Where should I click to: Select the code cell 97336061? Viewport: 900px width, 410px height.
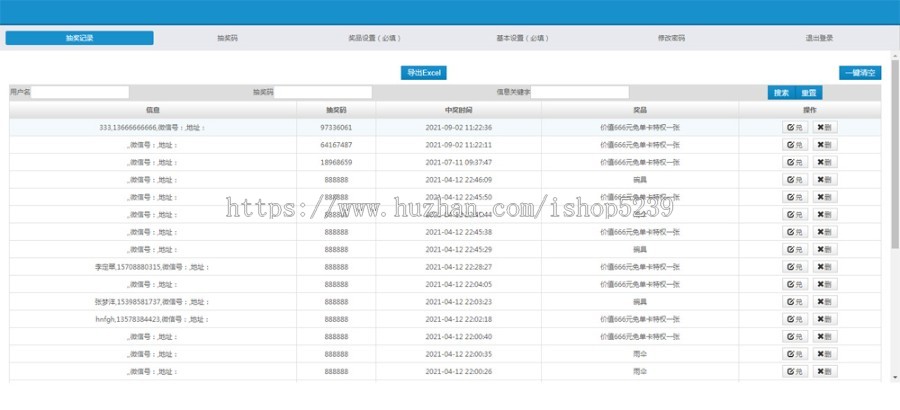(x=336, y=127)
